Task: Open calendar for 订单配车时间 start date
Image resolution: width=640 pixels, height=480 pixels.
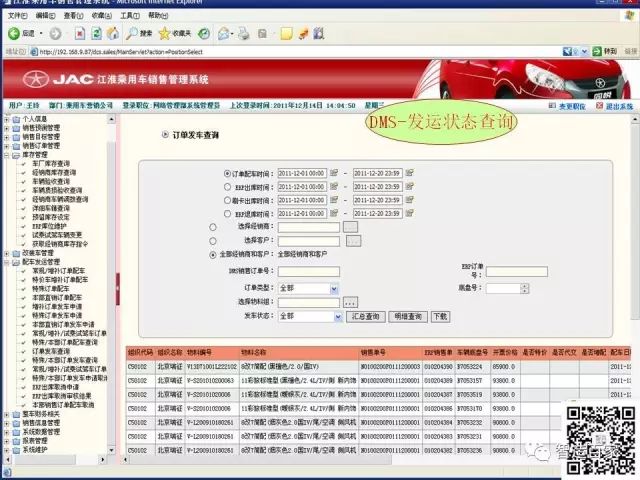Action: 334,173
